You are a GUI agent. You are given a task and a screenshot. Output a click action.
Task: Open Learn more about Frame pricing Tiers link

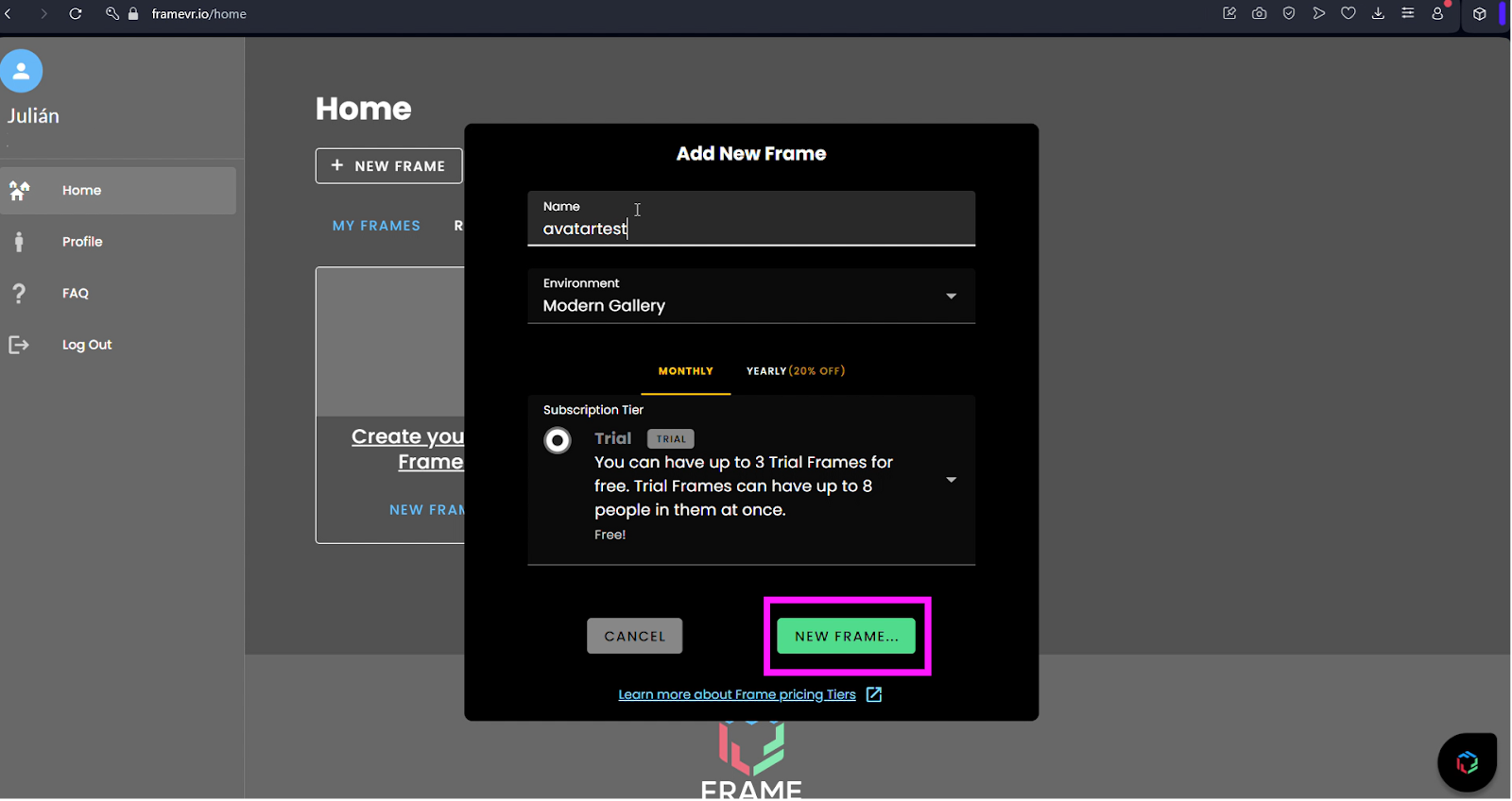click(736, 694)
